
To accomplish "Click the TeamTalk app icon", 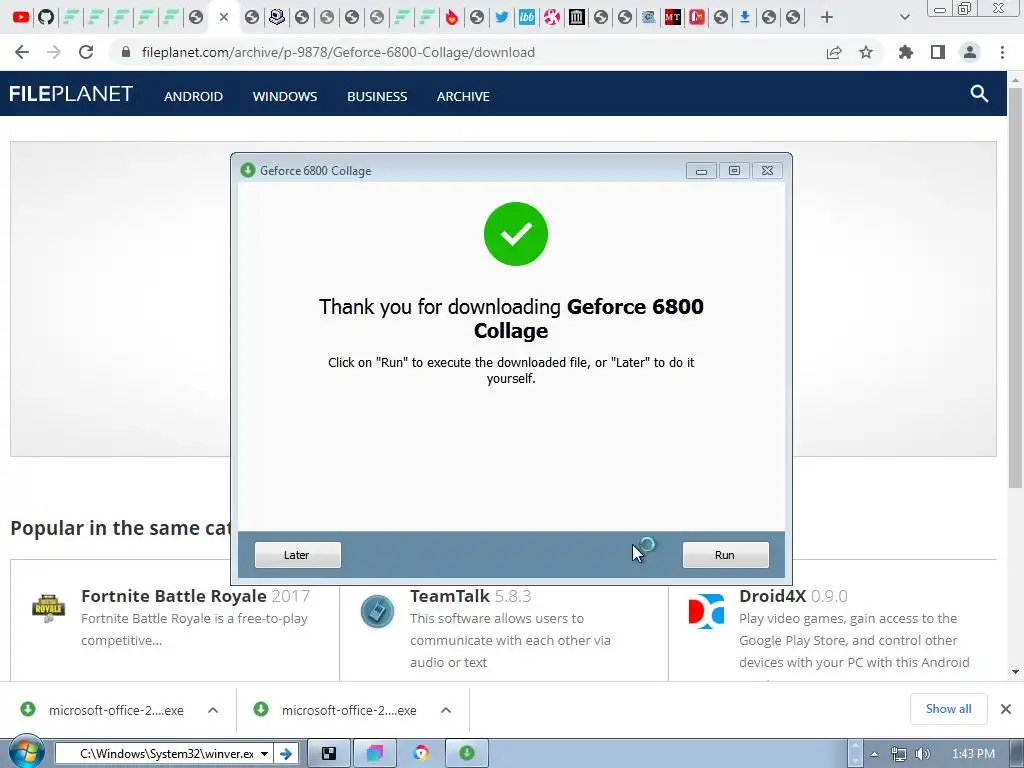I will (x=377, y=611).
